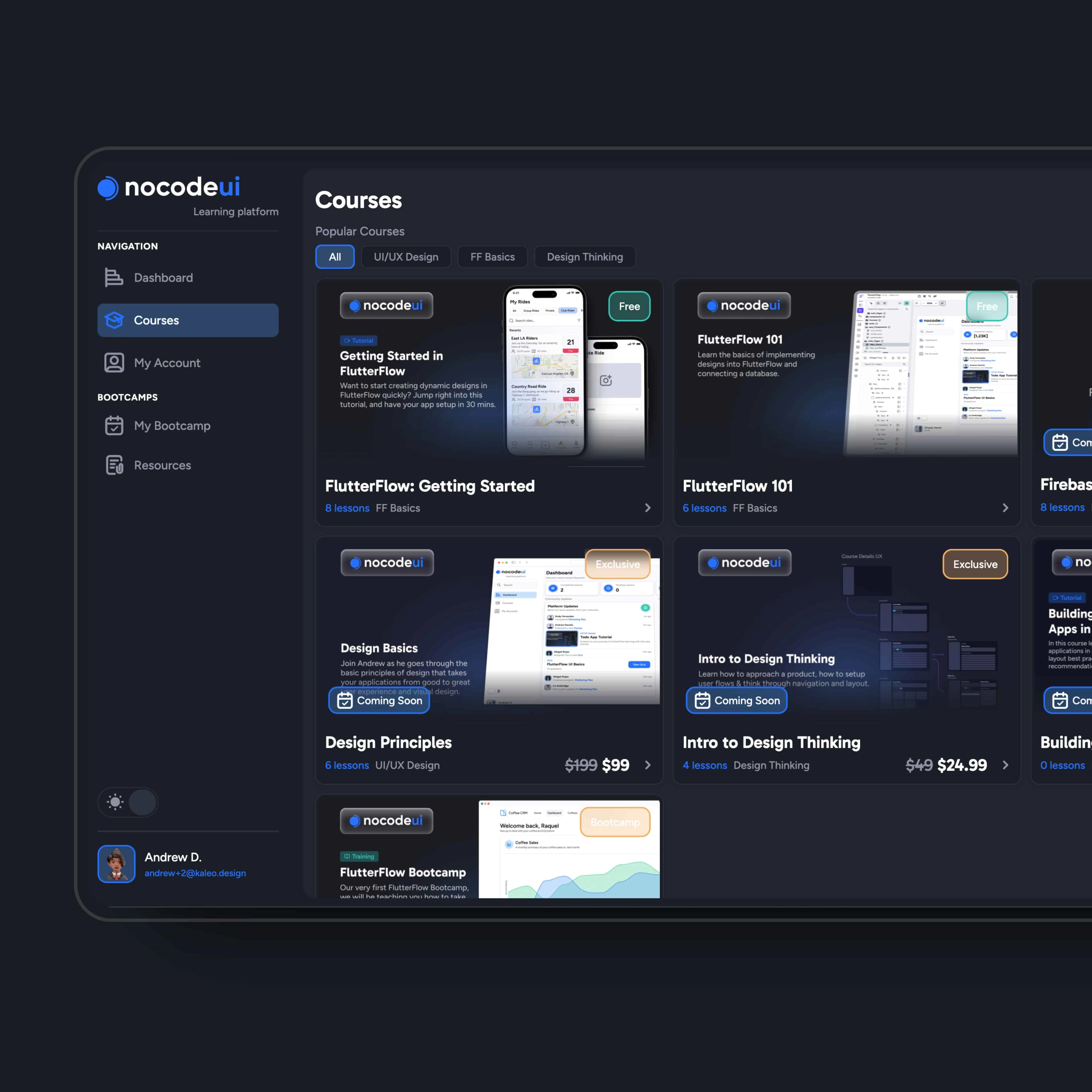Screen dimensions: 1092x1092
Task: Click the My Account person icon
Action: (114, 363)
